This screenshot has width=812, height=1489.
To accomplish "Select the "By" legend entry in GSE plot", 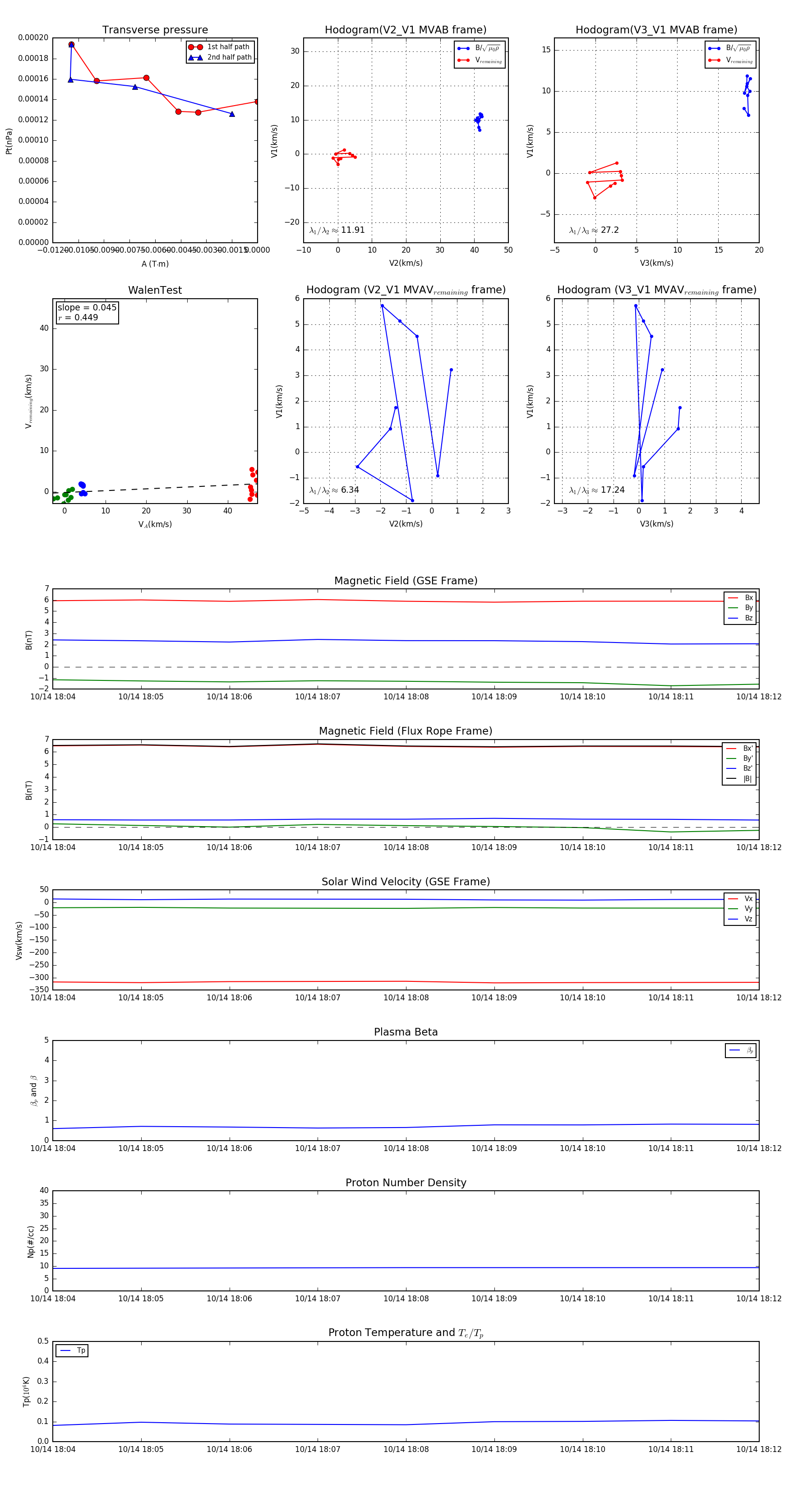I will pyautogui.click(x=740, y=607).
